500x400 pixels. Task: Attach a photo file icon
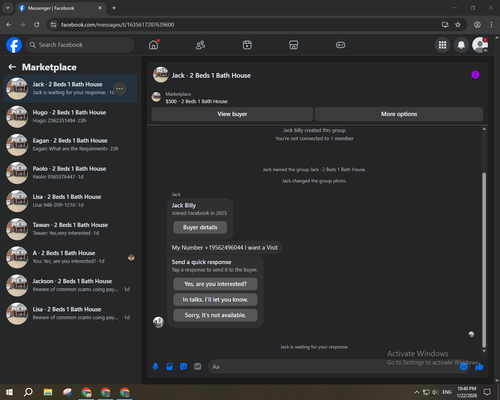[169, 367]
